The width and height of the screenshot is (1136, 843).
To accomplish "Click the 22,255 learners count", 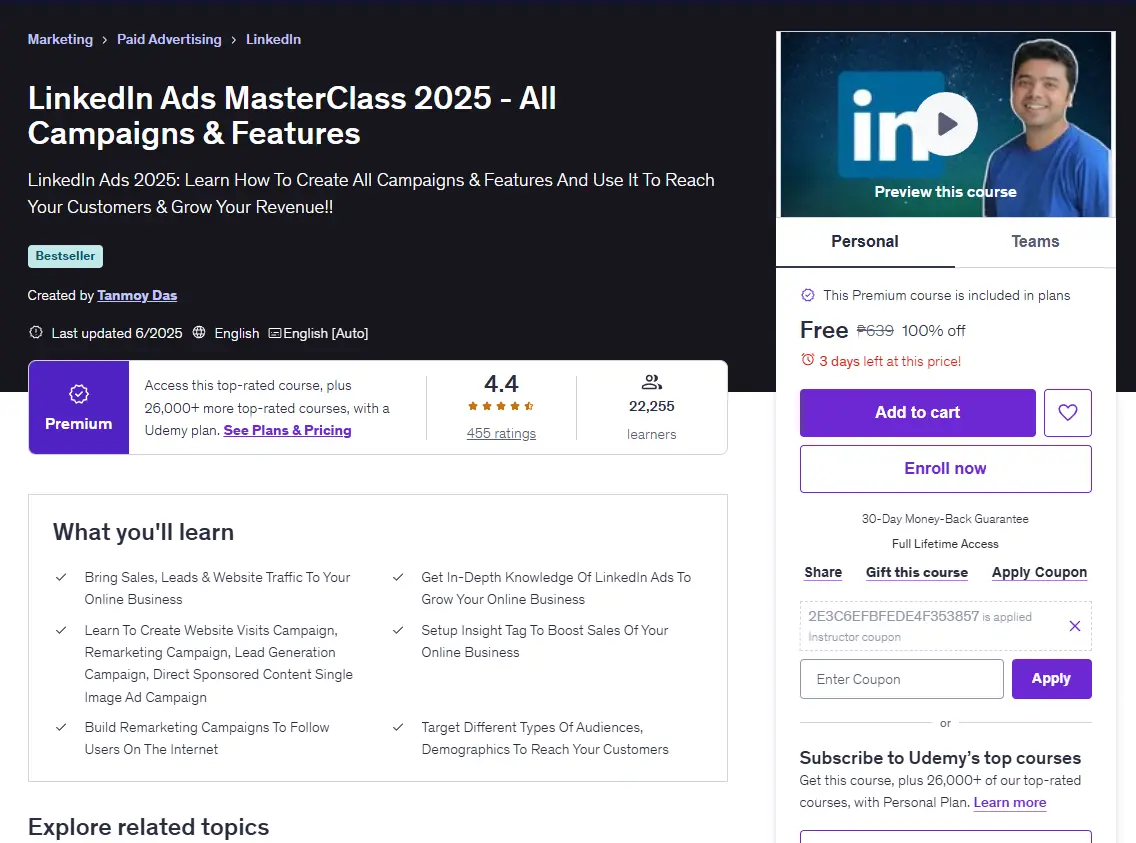I will coord(651,406).
